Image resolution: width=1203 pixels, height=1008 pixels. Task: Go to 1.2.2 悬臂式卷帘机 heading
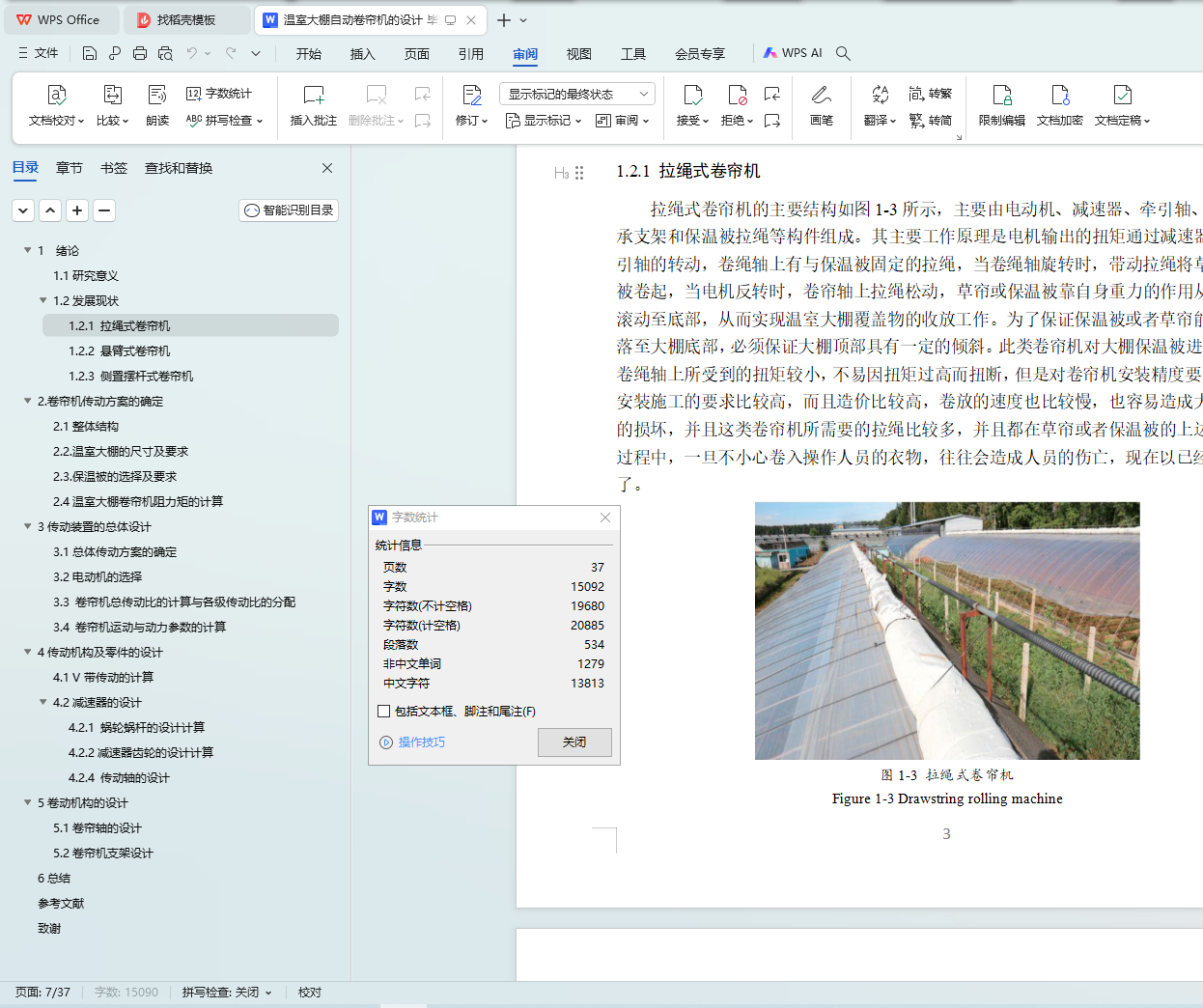coord(120,350)
